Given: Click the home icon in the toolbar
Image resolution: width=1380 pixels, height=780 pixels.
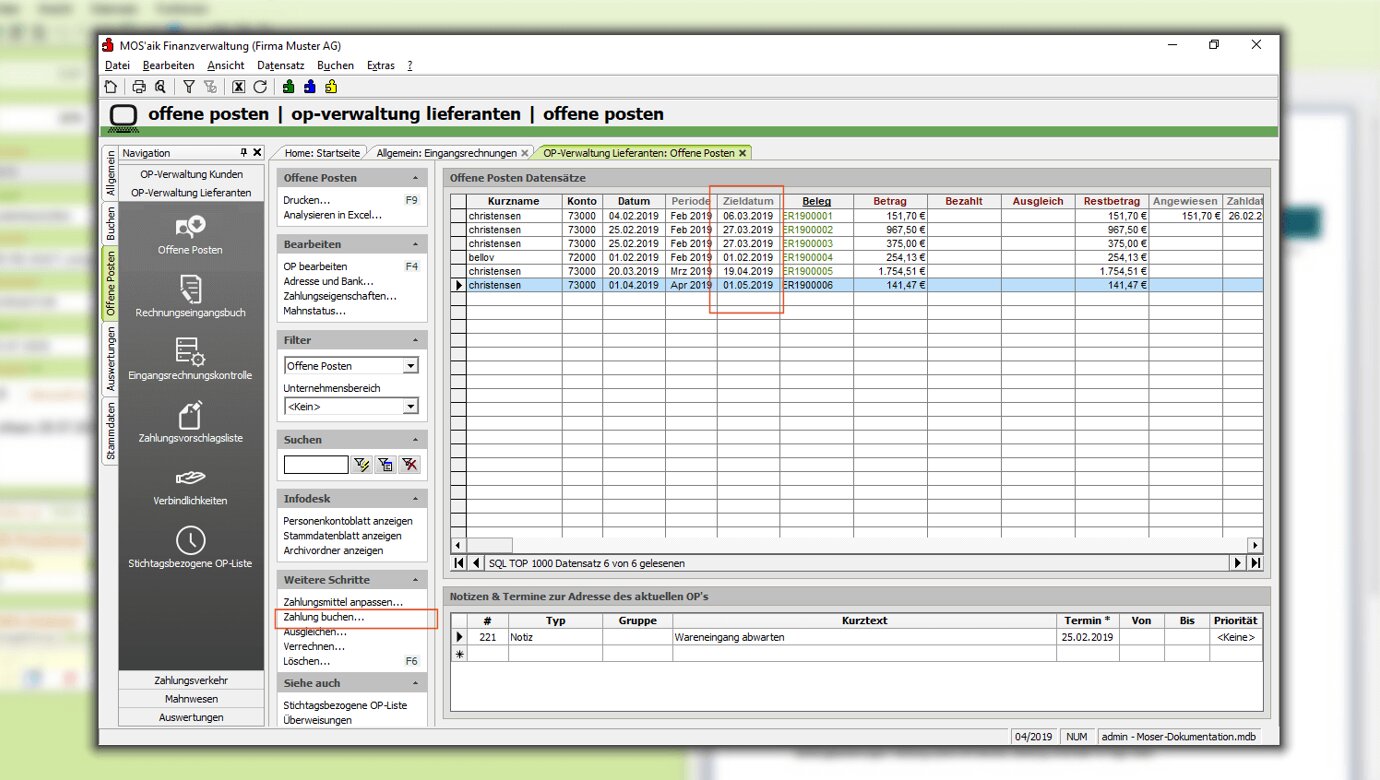Looking at the screenshot, I should click(x=111, y=87).
